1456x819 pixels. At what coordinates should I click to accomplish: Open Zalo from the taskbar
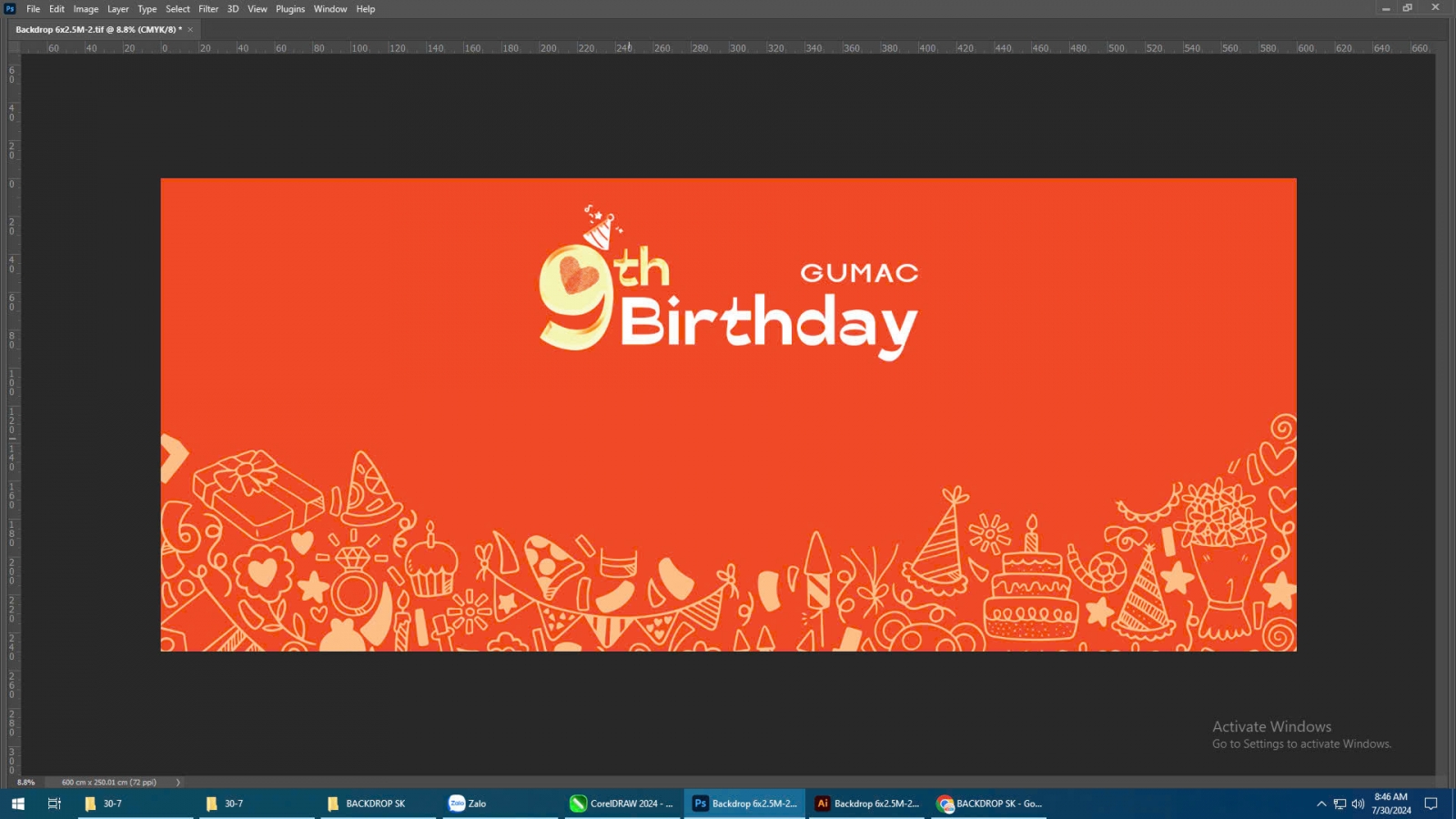pyautogui.click(x=499, y=804)
